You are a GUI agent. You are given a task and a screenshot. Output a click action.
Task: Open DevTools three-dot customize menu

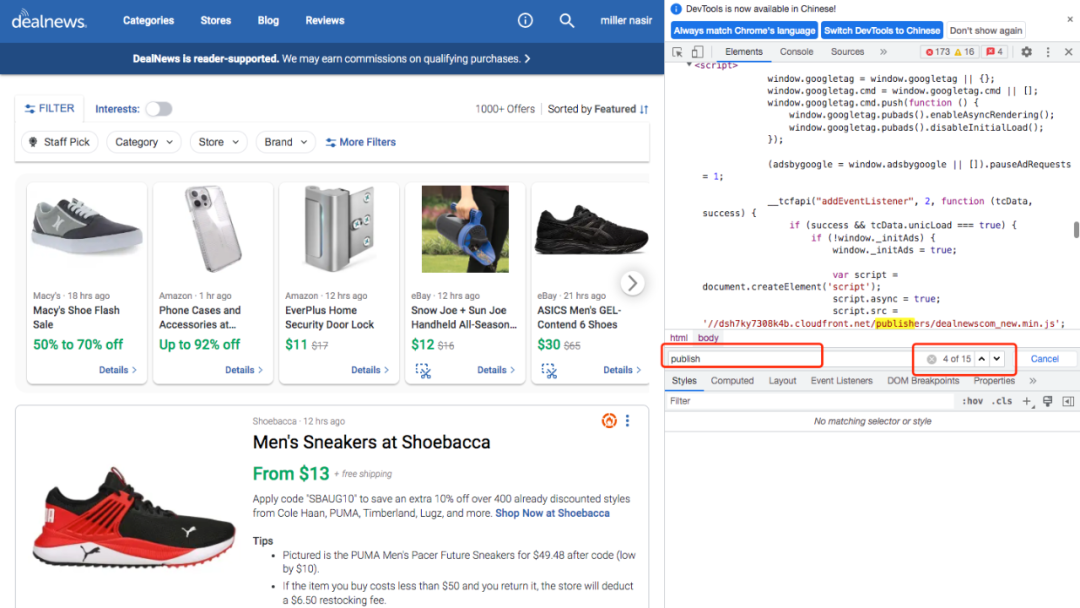(x=1048, y=52)
